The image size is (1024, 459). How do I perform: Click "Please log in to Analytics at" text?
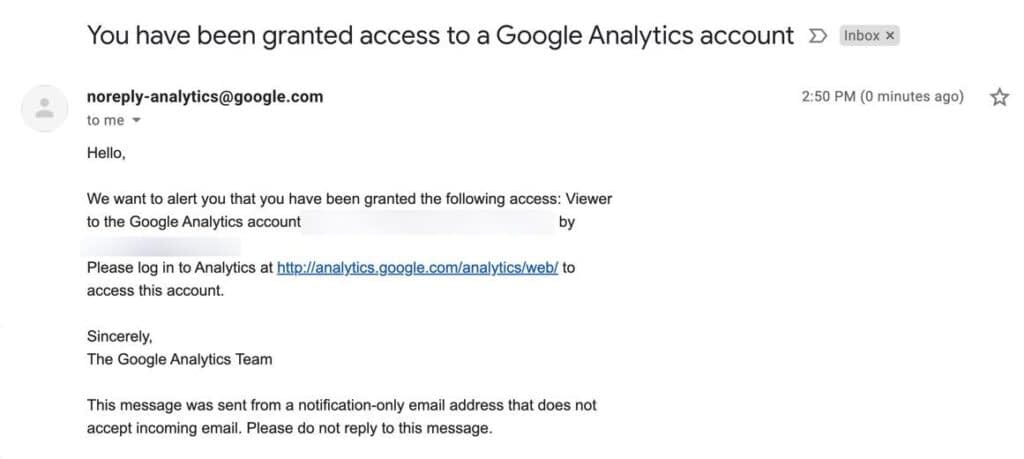point(180,268)
